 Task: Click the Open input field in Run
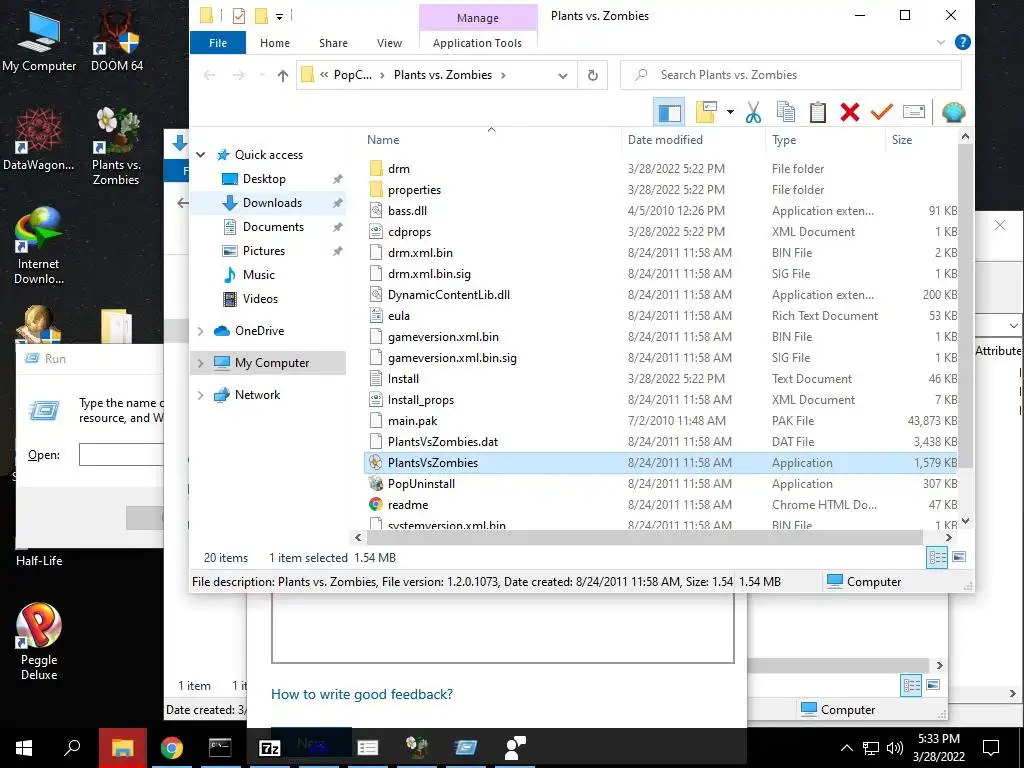[121, 455]
